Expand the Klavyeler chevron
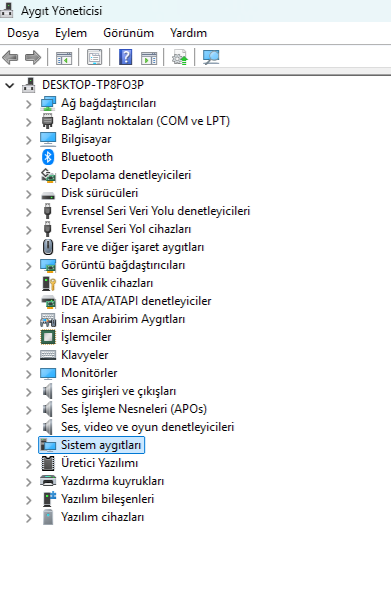391x594 pixels. point(29,356)
